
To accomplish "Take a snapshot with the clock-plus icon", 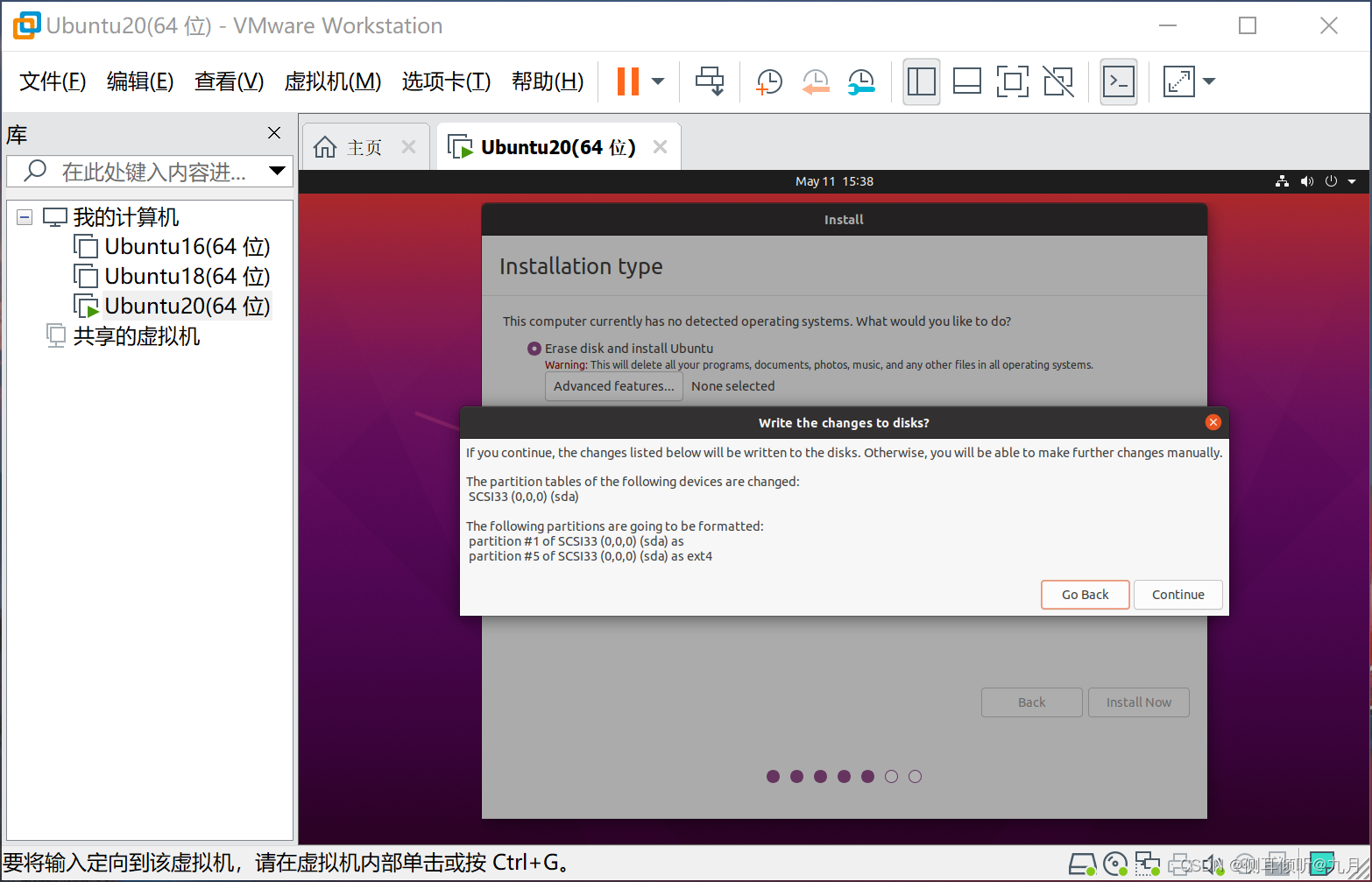I will click(768, 81).
